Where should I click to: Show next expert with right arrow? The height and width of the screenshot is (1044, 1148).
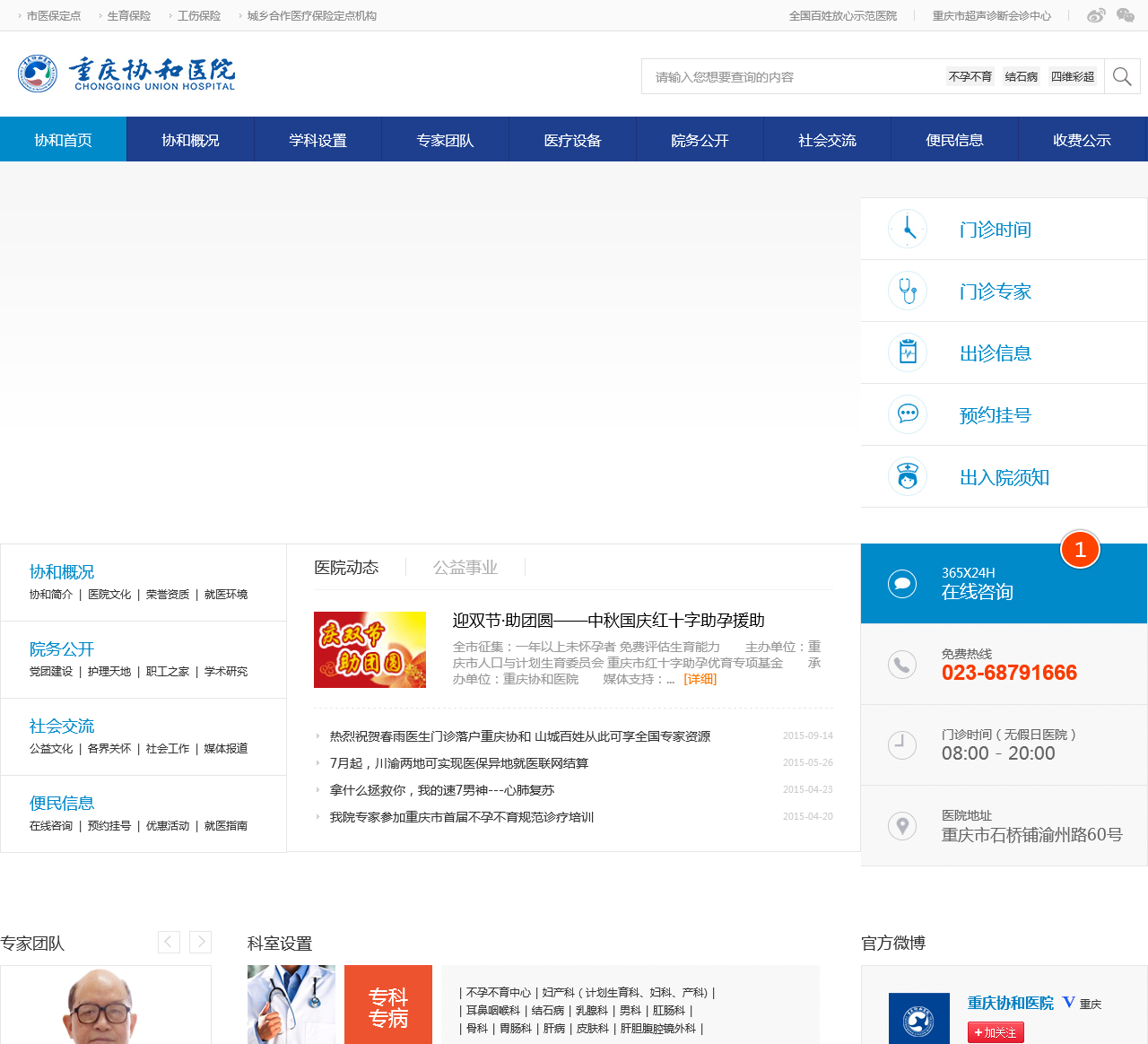[x=200, y=942]
